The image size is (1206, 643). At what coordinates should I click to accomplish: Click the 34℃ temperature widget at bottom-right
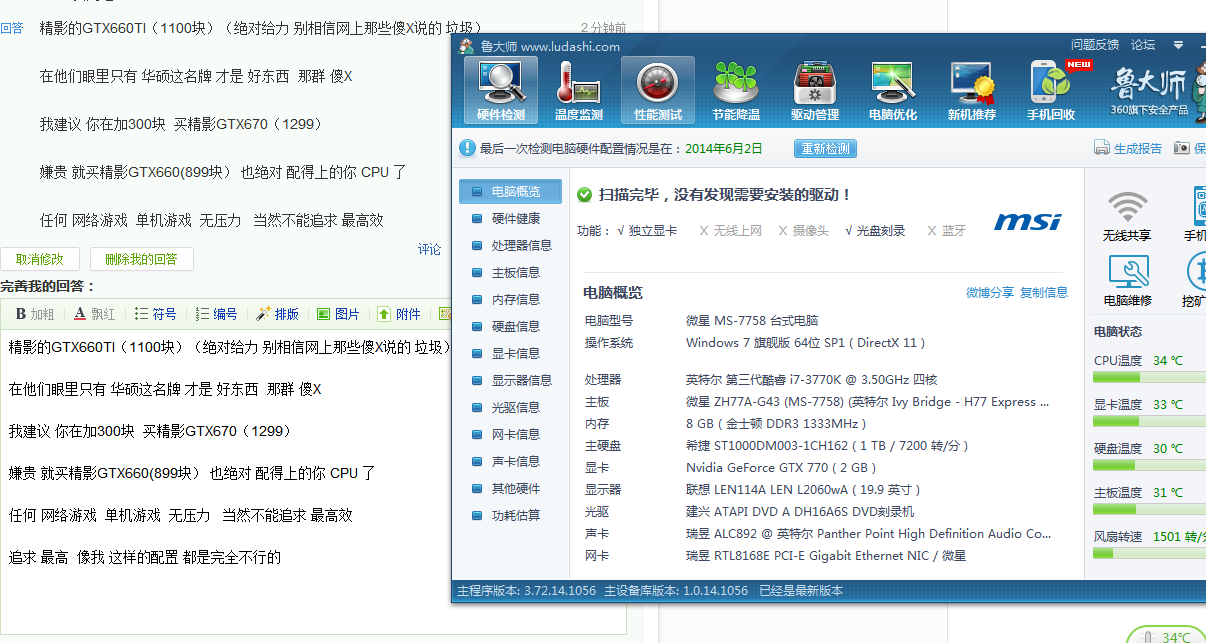pos(1166,636)
